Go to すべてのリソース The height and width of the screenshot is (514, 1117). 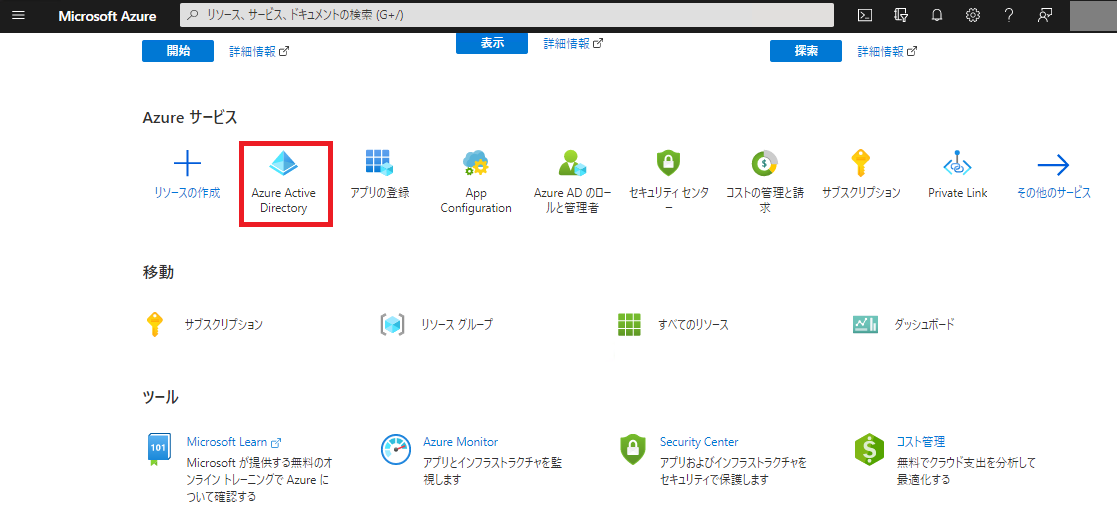pyautogui.click(x=693, y=325)
